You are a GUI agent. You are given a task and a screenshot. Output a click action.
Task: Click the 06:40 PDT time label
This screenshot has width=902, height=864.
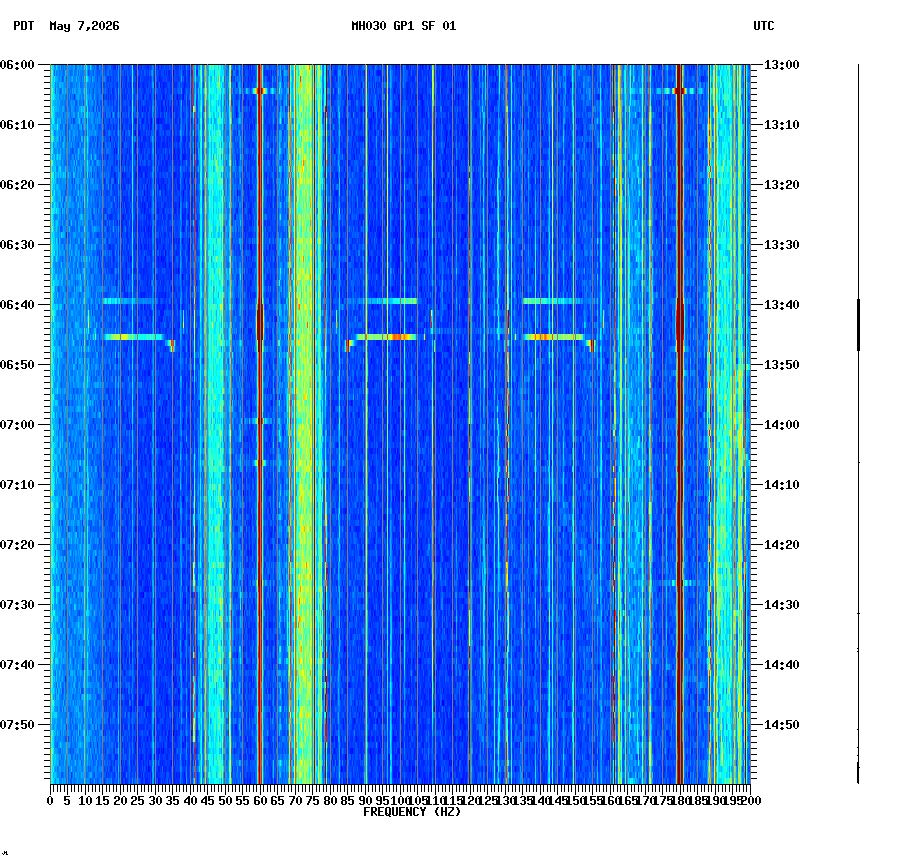(x=17, y=305)
